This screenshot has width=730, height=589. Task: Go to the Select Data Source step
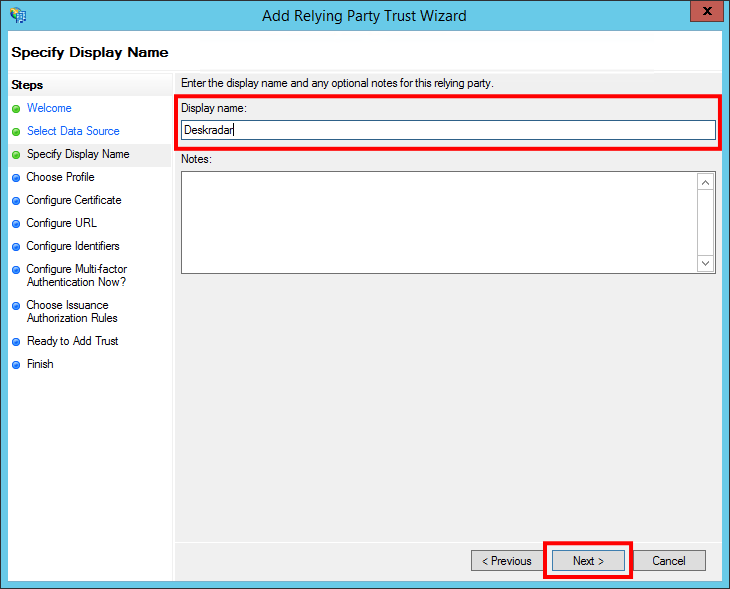point(73,131)
